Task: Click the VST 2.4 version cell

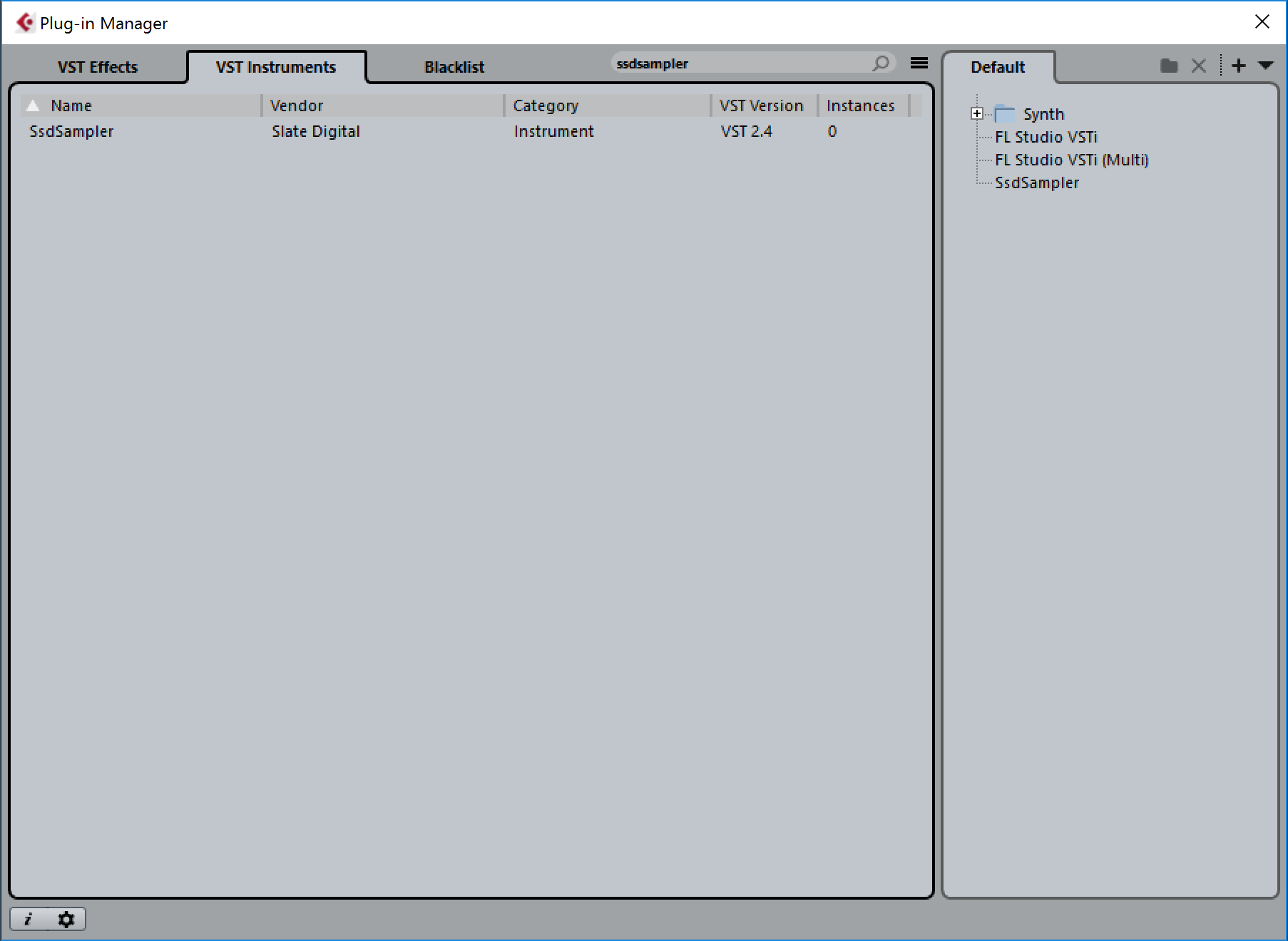Action: point(747,131)
